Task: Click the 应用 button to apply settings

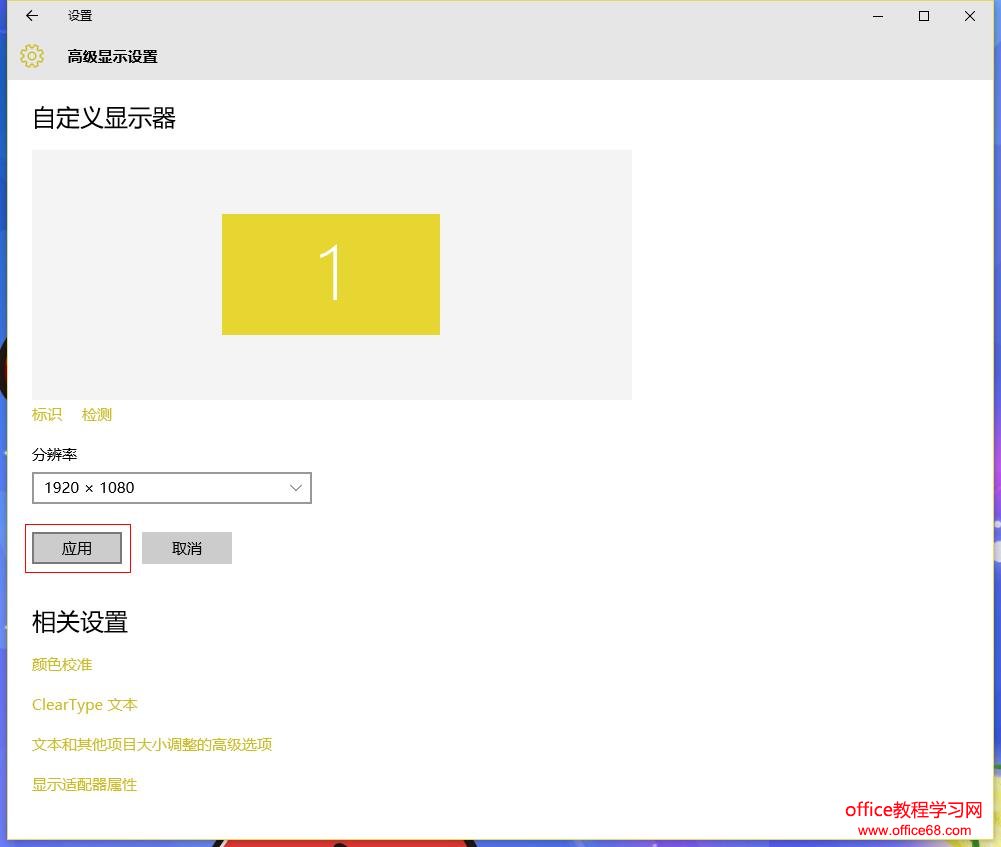Action: point(77,547)
